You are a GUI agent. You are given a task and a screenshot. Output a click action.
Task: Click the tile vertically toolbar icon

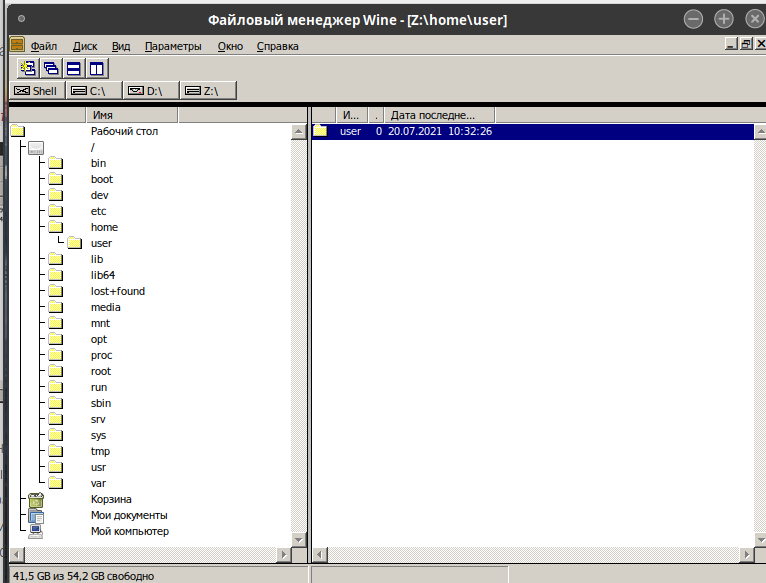[x=97, y=68]
